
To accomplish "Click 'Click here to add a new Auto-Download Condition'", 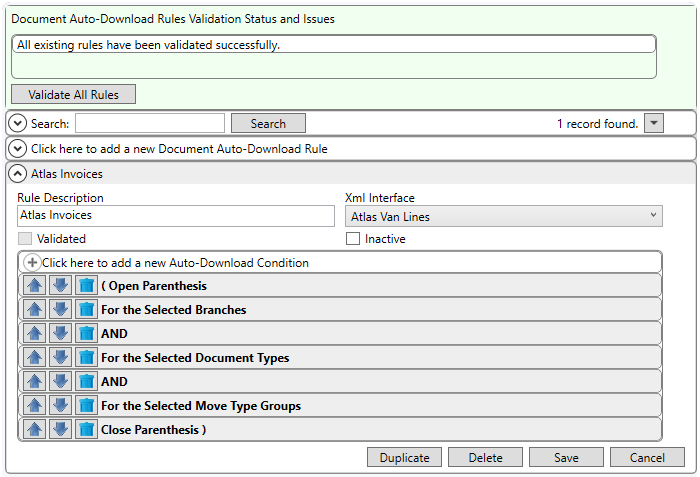I will (x=175, y=263).
